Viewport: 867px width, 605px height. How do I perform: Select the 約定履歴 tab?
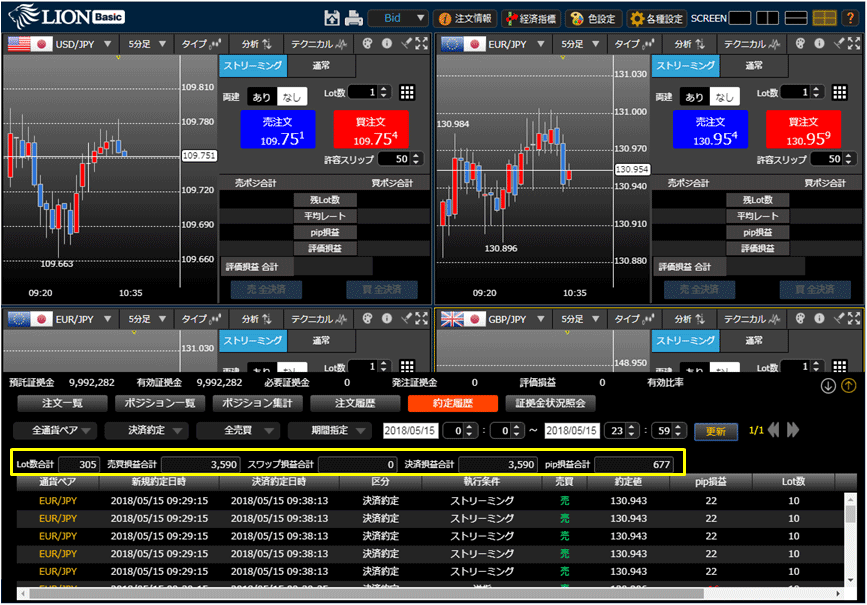tap(453, 403)
